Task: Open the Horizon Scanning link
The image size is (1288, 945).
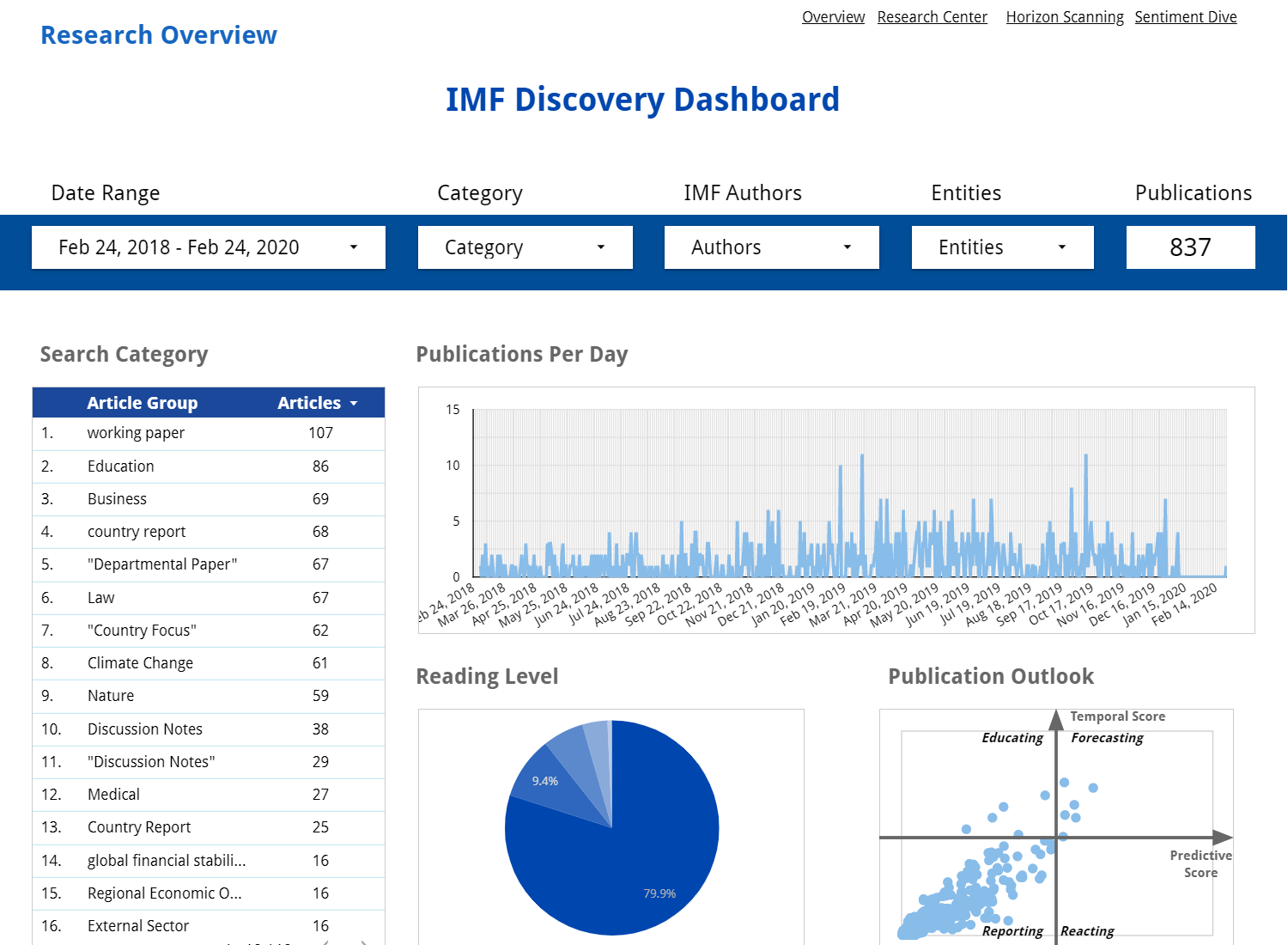Action: pos(1065,17)
